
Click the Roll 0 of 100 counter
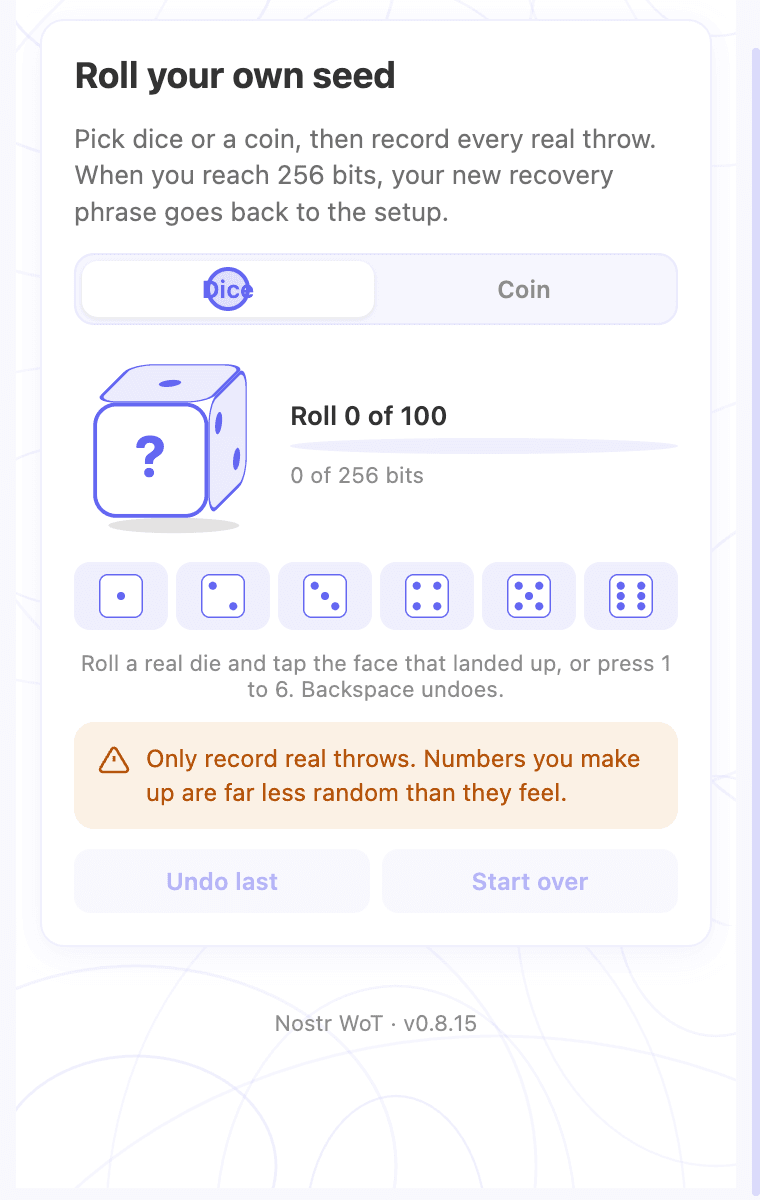click(369, 416)
